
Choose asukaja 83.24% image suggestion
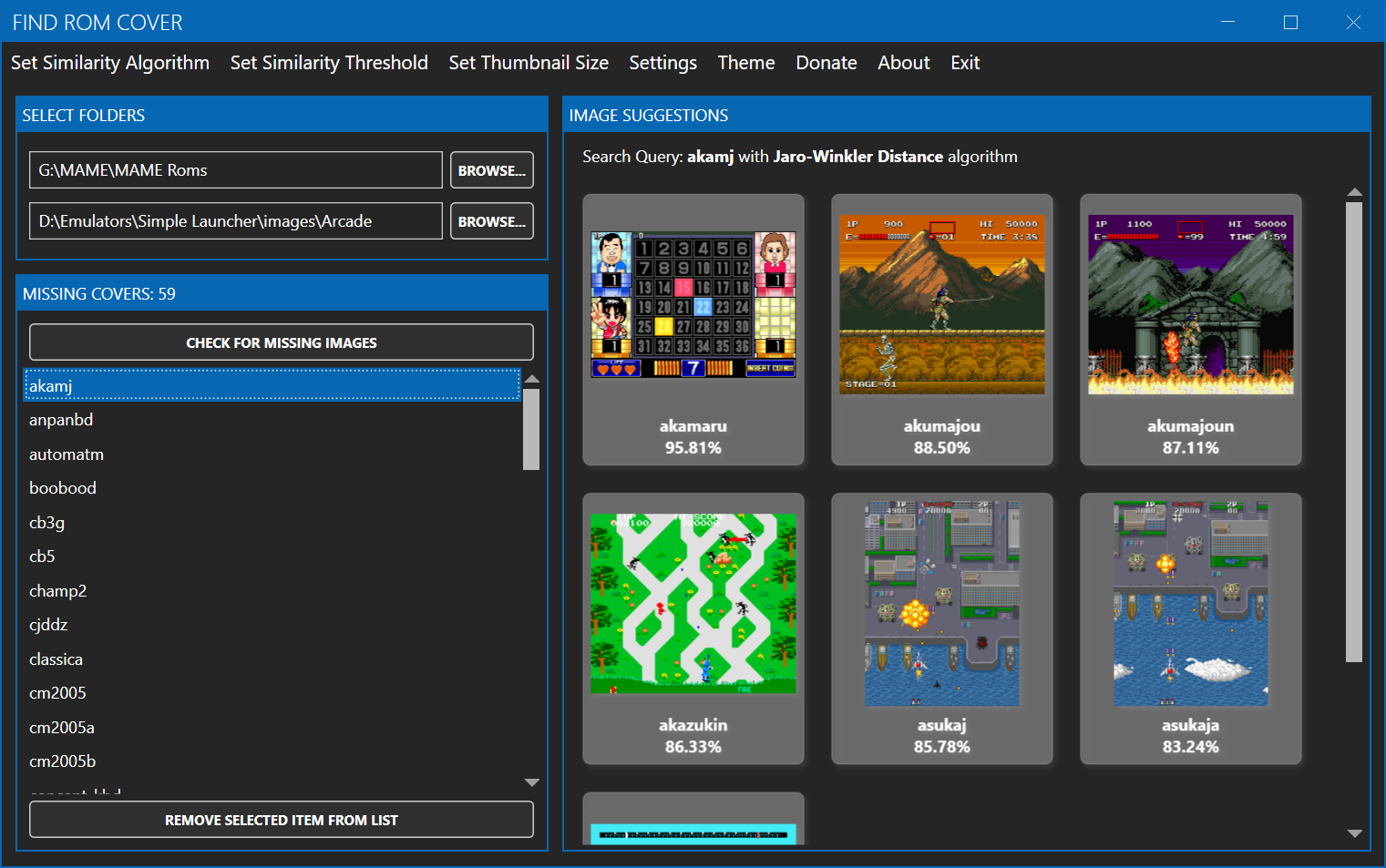tap(1191, 628)
